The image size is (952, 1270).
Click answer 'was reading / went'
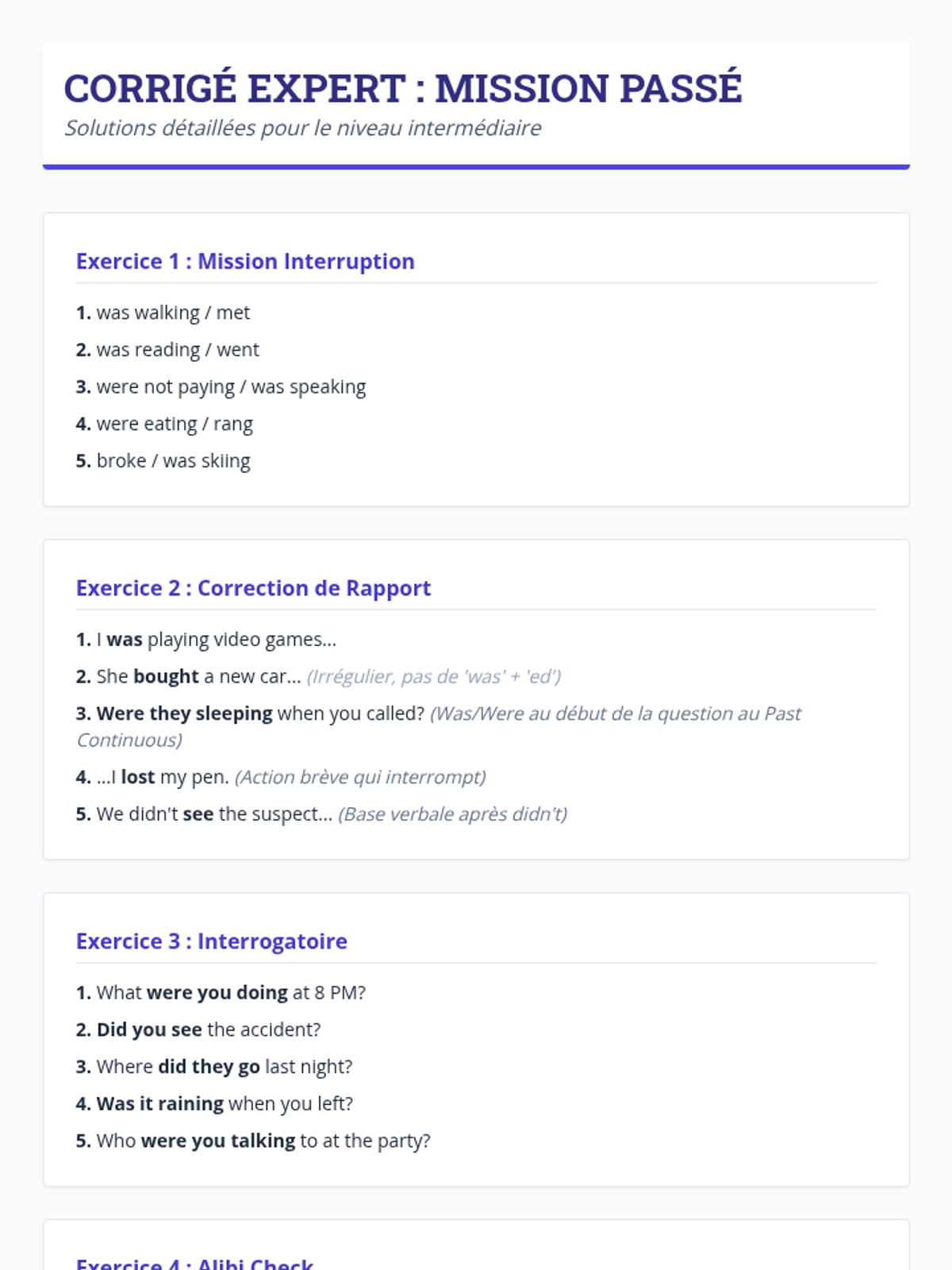(x=177, y=350)
